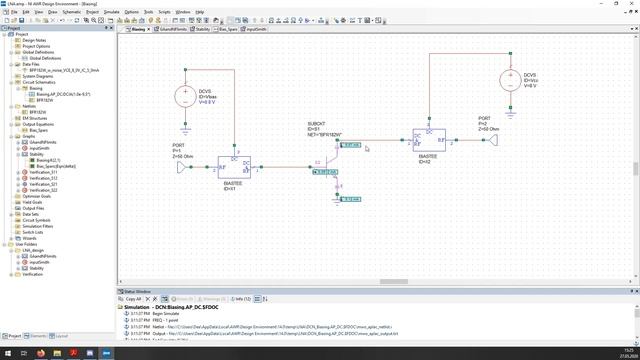Collapse the Circuit Schematics tree node

[11, 82]
